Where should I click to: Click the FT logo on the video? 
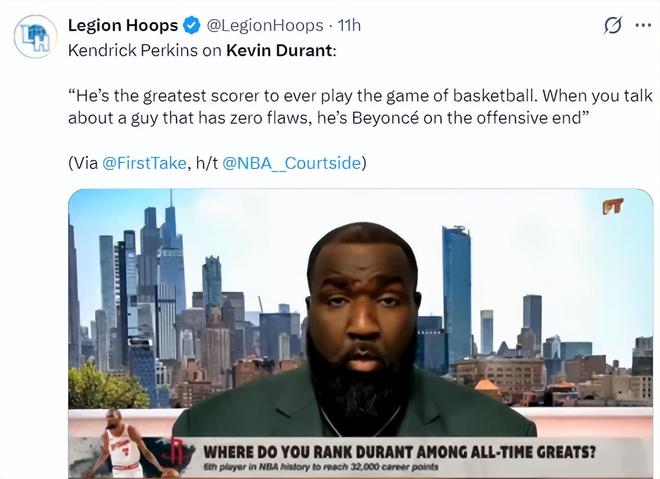click(x=612, y=206)
